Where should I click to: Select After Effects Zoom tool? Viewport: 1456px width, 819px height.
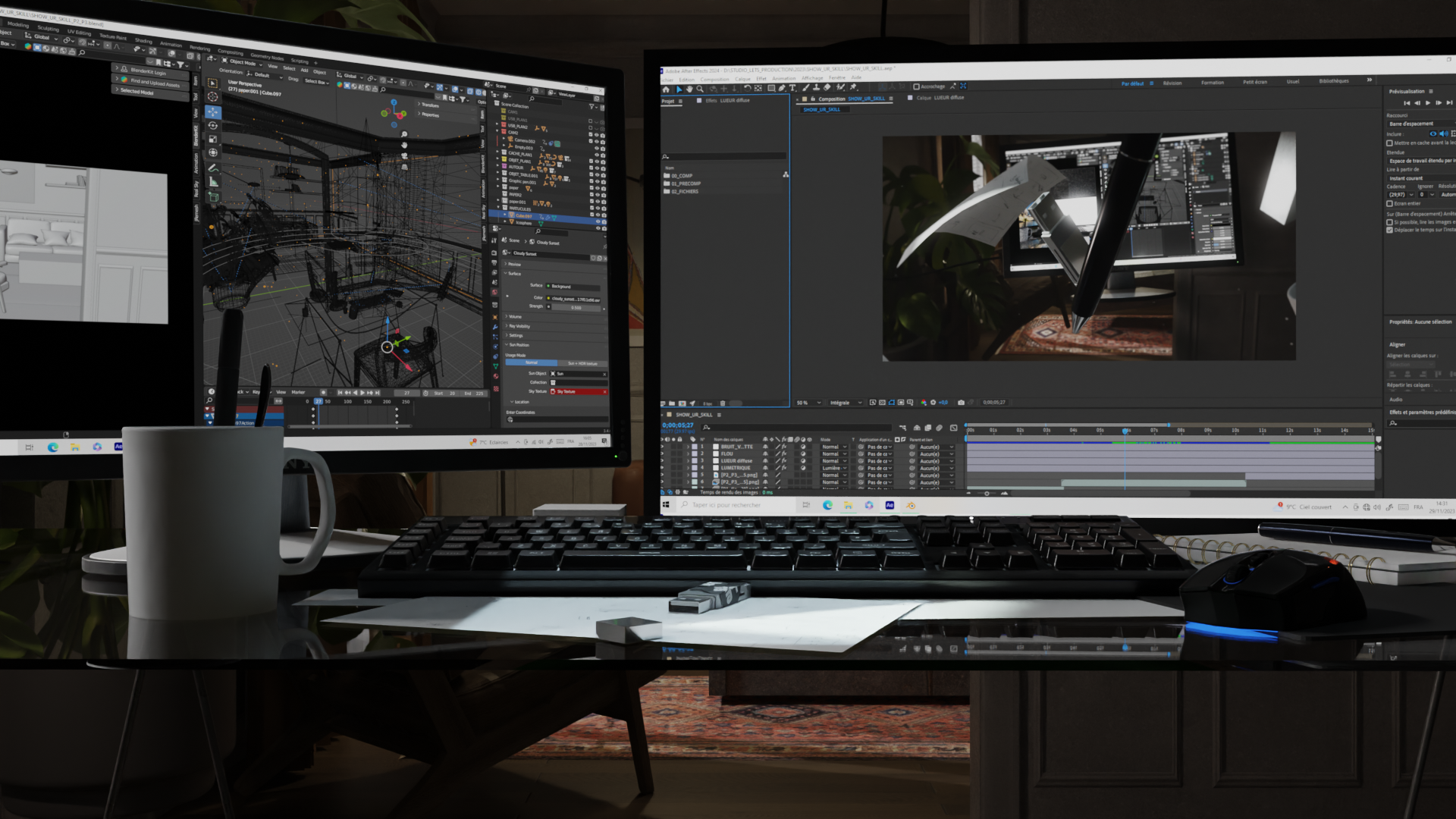pos(700,89)
